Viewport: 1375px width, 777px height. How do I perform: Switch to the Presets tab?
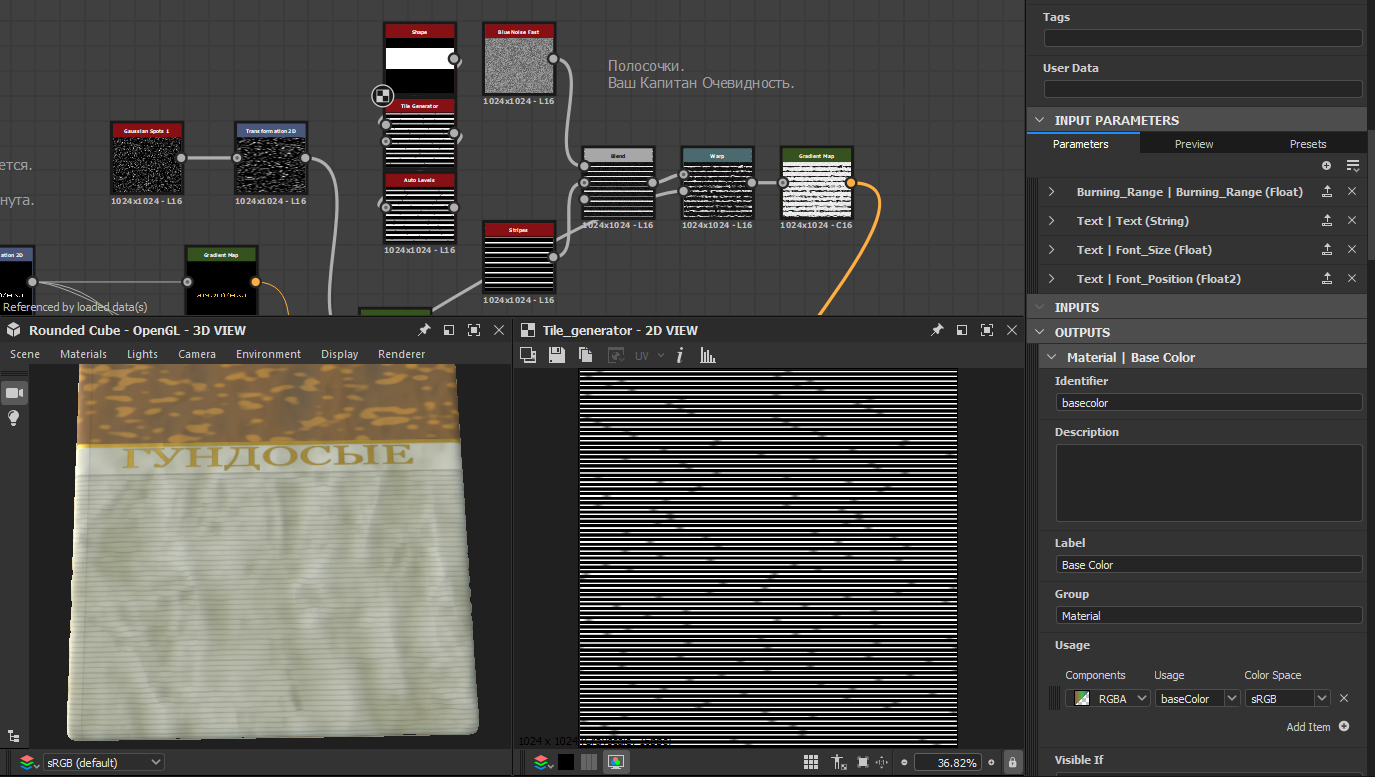coord(1307,144)
